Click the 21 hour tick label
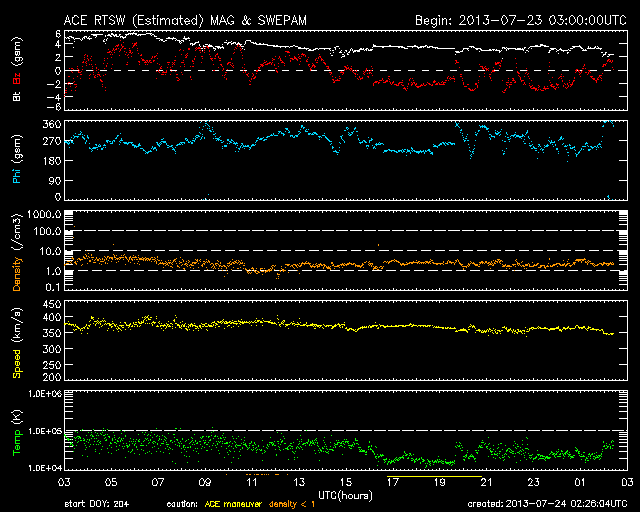The height and width of the screenshot is (512, 640). pyautogui.click(x=486, y=482)
